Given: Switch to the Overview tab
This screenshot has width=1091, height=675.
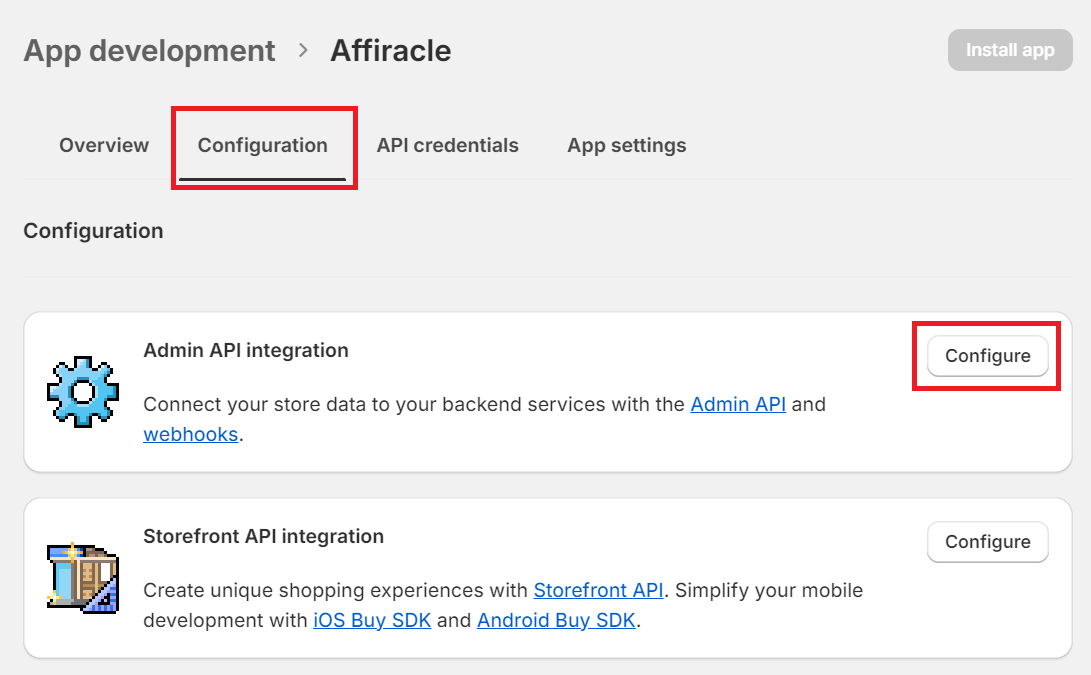Looking at the screenshot, I should (104, 145).
